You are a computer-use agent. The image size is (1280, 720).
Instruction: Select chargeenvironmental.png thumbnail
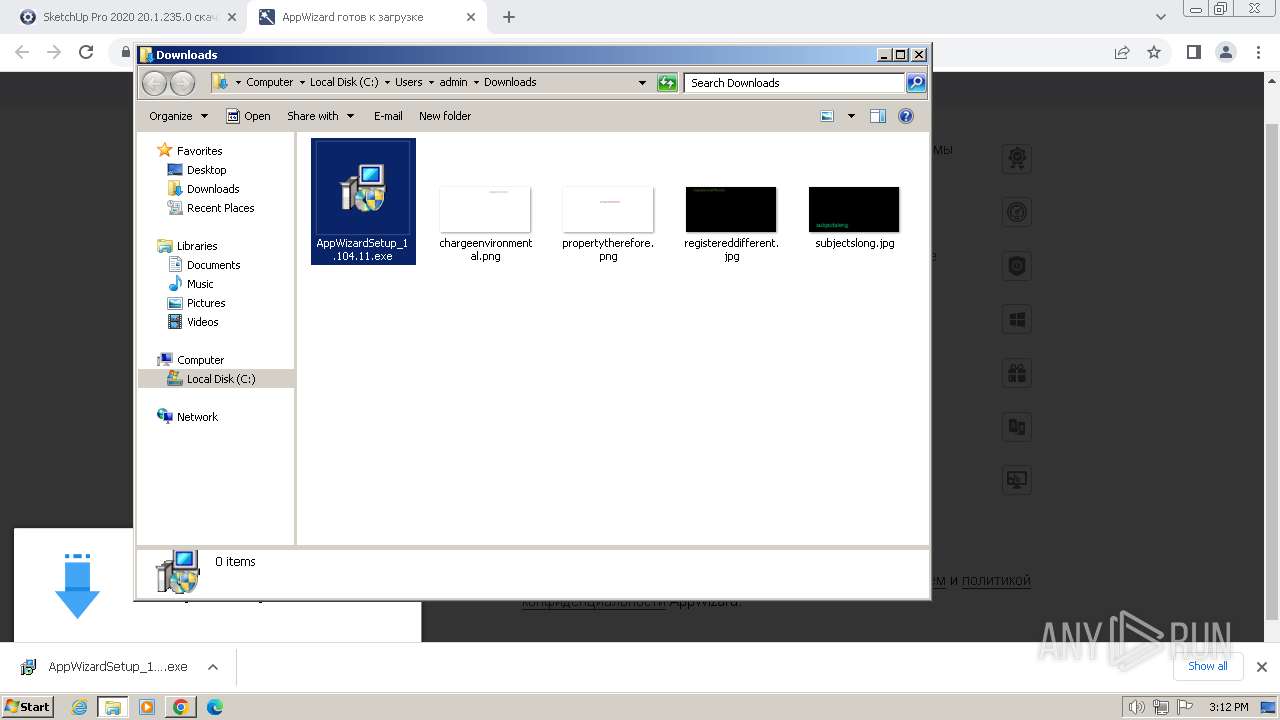(485, 209)
